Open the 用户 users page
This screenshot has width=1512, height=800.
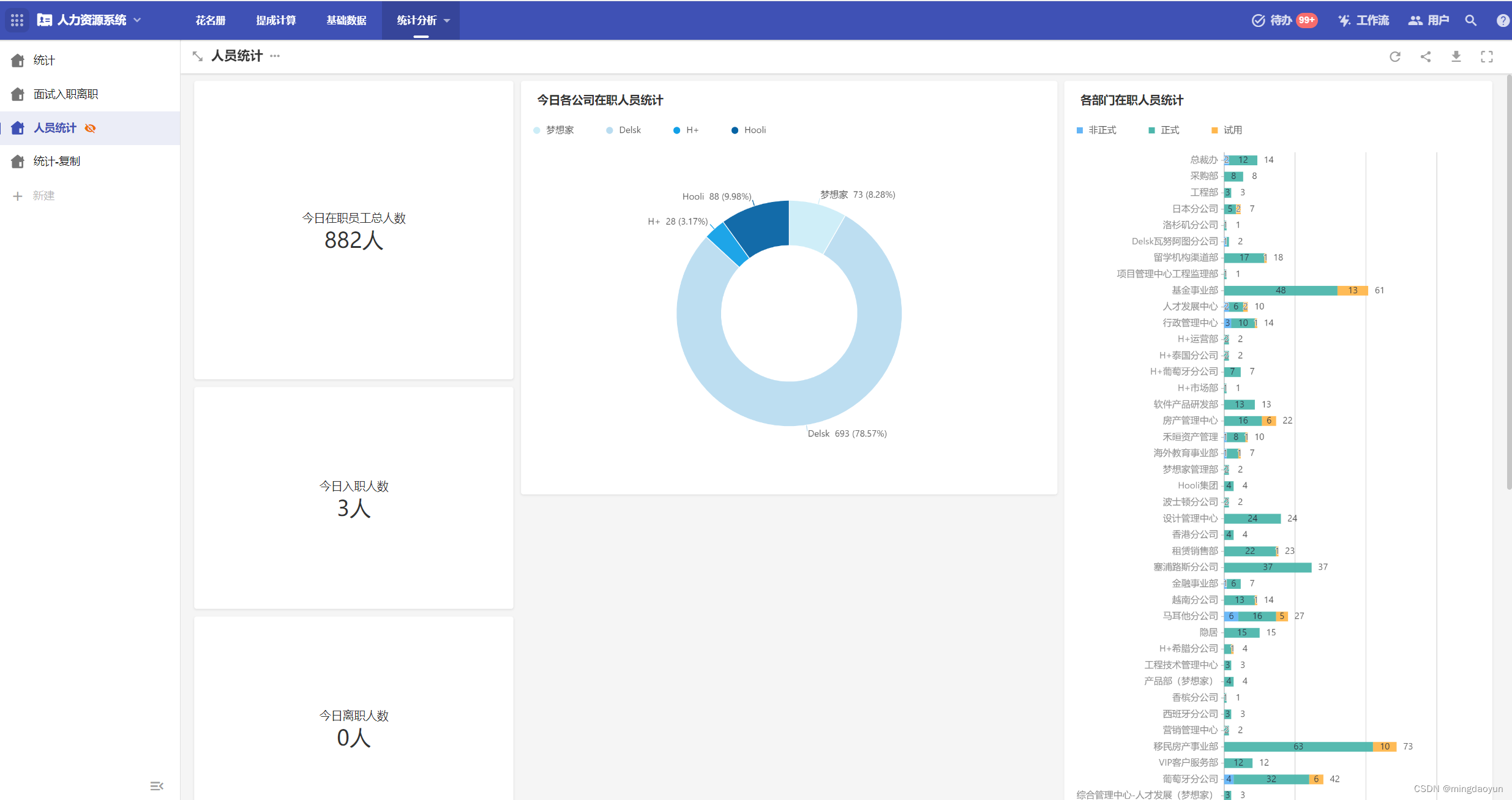[1429, 20]
